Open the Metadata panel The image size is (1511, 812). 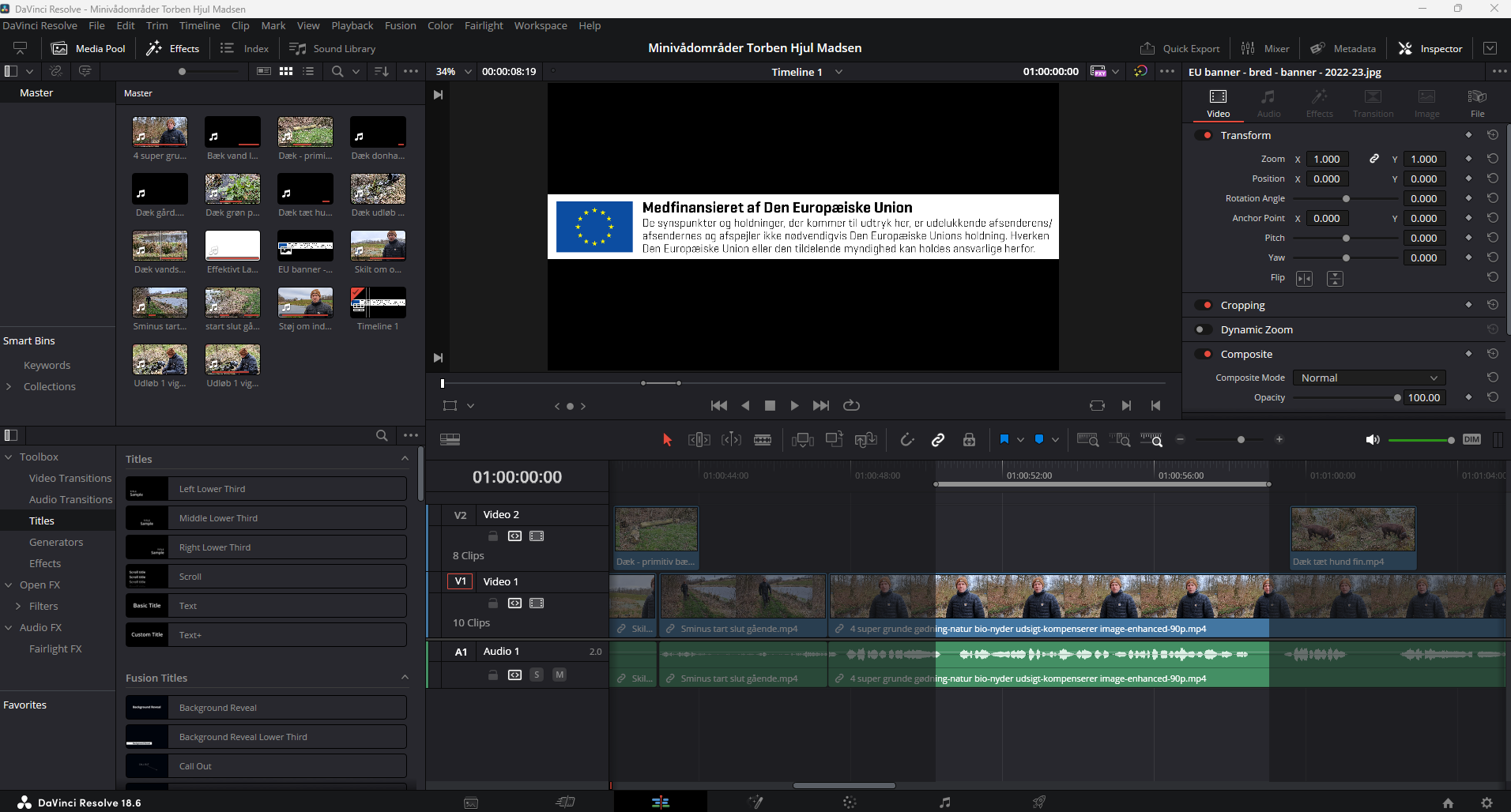(x=1343, y=49)
